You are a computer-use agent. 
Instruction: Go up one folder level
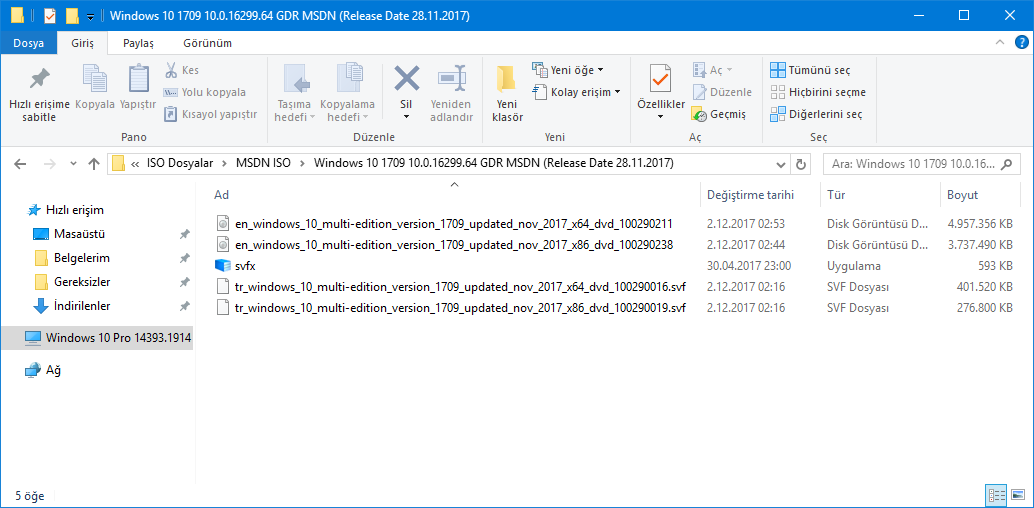[94, 164]
